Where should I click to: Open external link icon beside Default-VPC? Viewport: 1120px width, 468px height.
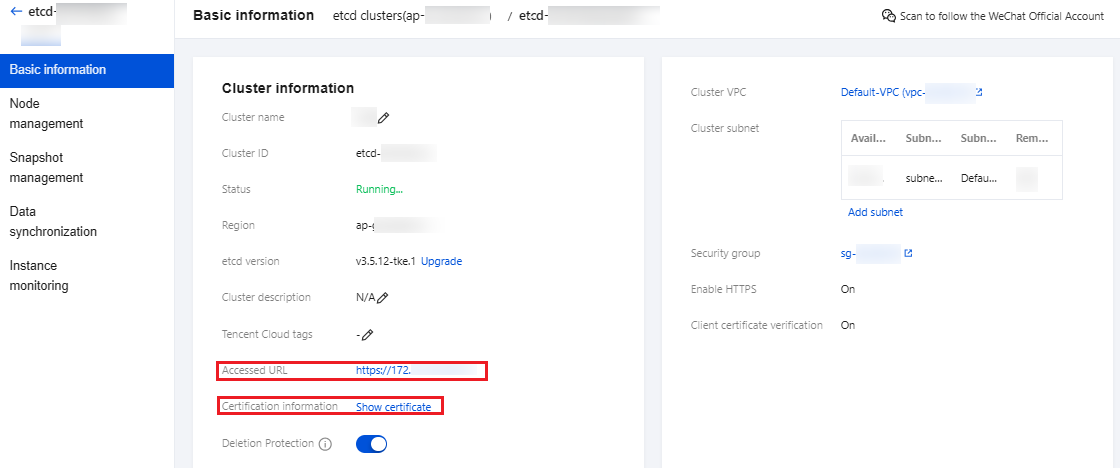(x=979, y=93)
